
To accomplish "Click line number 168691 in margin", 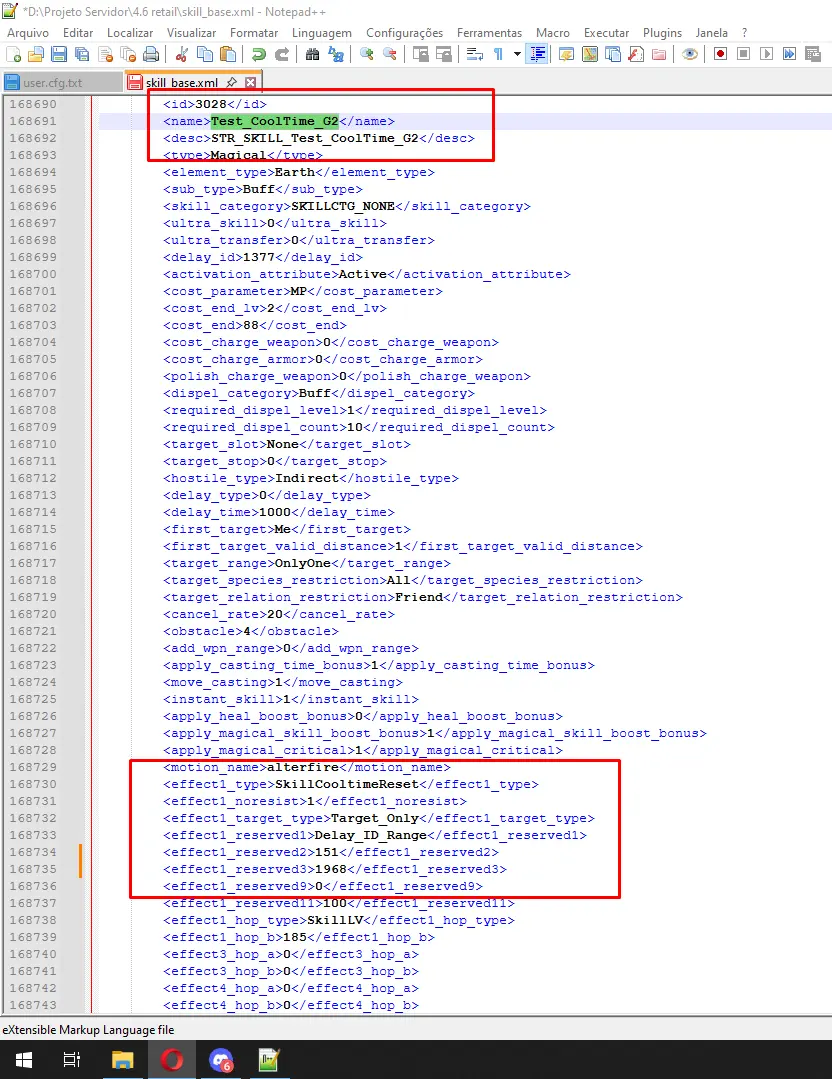I will 33,121.
